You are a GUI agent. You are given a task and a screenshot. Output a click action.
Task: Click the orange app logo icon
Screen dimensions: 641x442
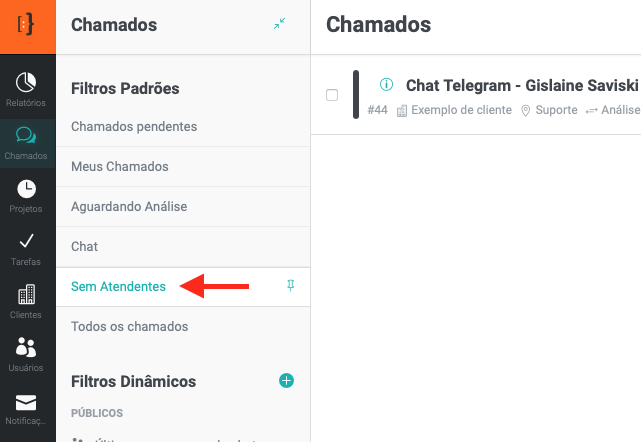click(27, 26)
